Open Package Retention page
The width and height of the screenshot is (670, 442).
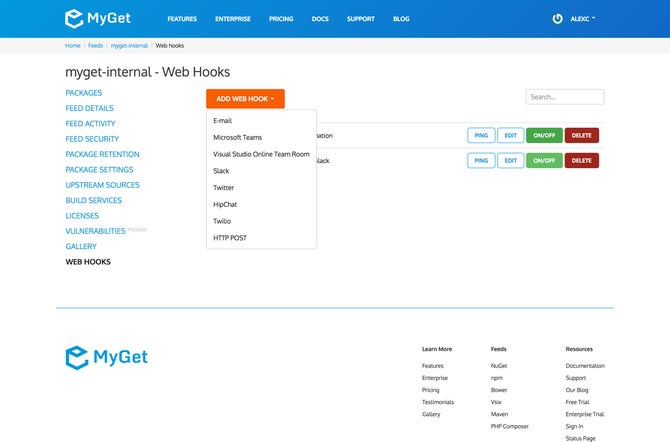coord(102,154)
